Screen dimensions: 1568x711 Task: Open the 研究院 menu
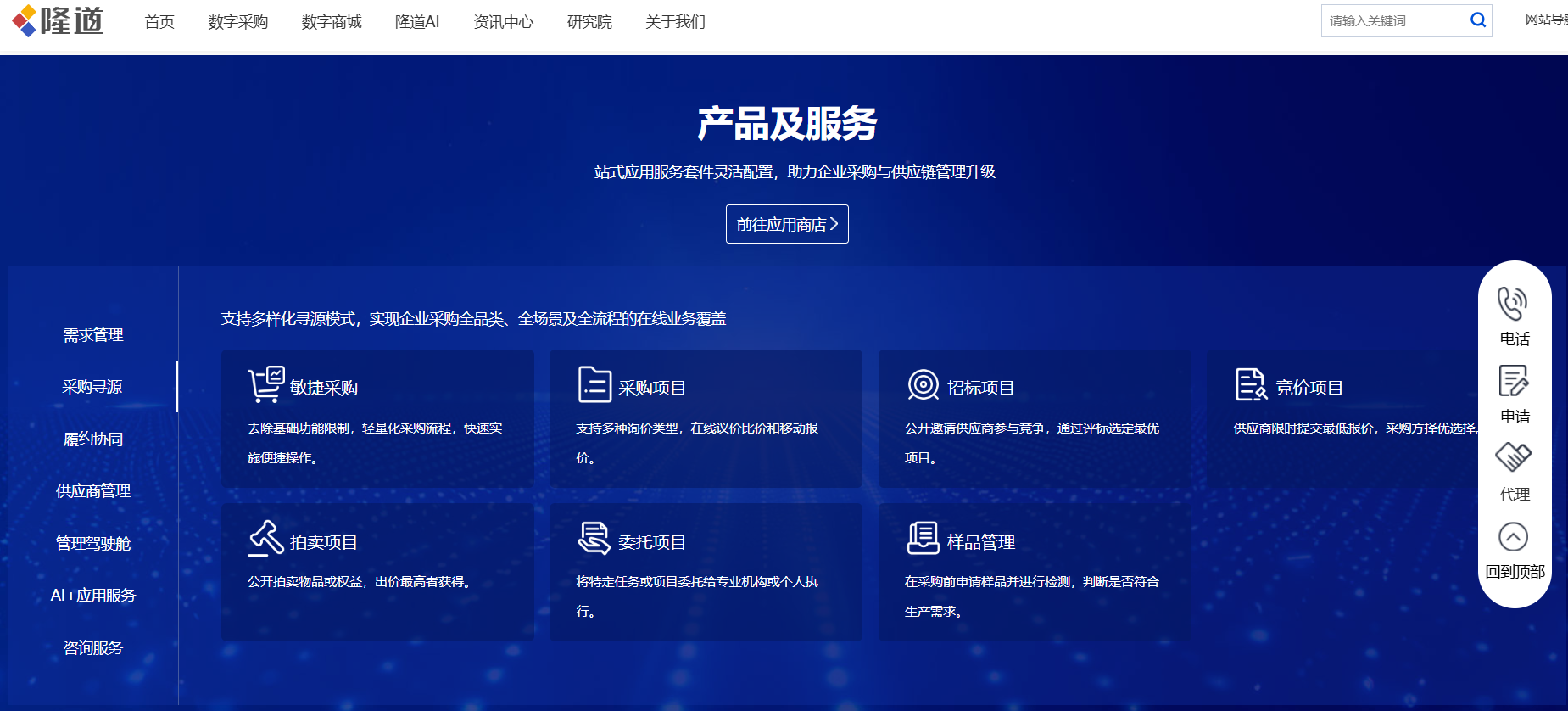(589, 21)
